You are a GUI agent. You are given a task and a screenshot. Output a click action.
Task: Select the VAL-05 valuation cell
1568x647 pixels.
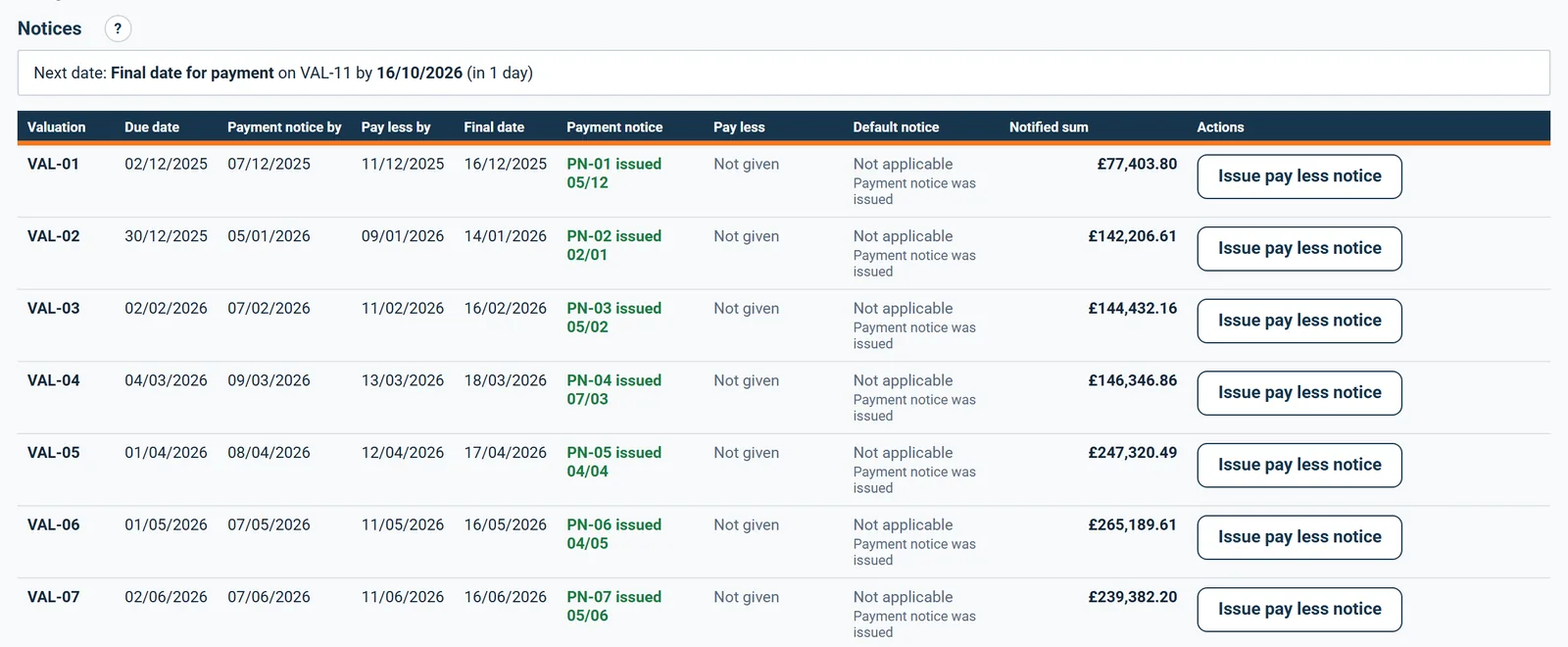click(54, 453)
